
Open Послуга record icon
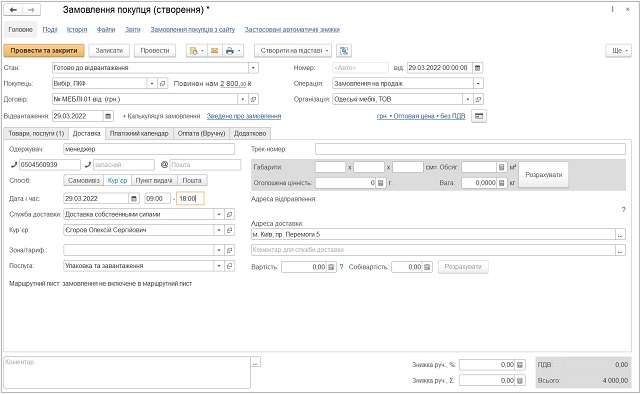(x=229, y=266)
